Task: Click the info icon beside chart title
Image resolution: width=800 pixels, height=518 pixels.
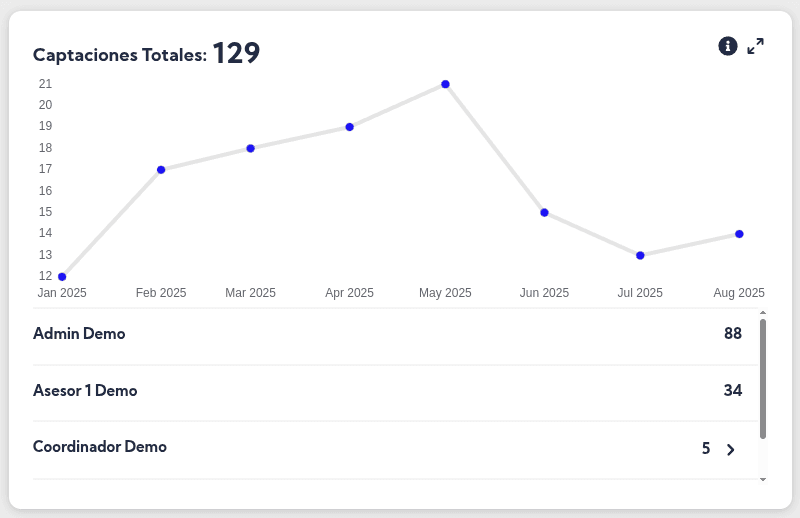Action: 728,46
